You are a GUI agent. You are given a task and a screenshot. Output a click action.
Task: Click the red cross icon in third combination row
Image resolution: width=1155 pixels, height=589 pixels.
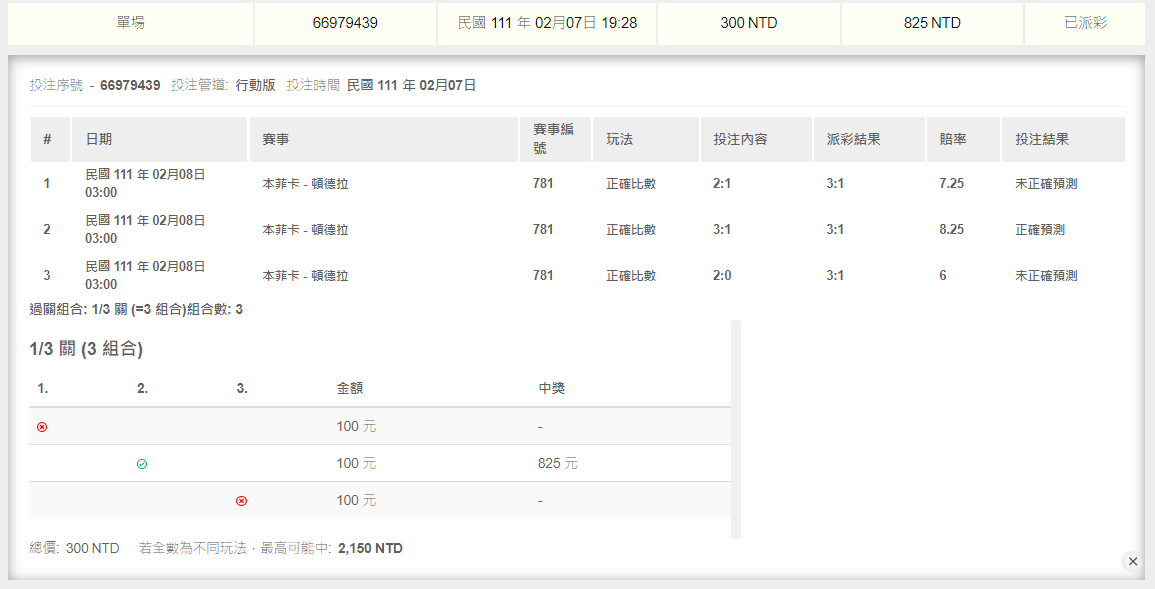(x=241, y=501)
